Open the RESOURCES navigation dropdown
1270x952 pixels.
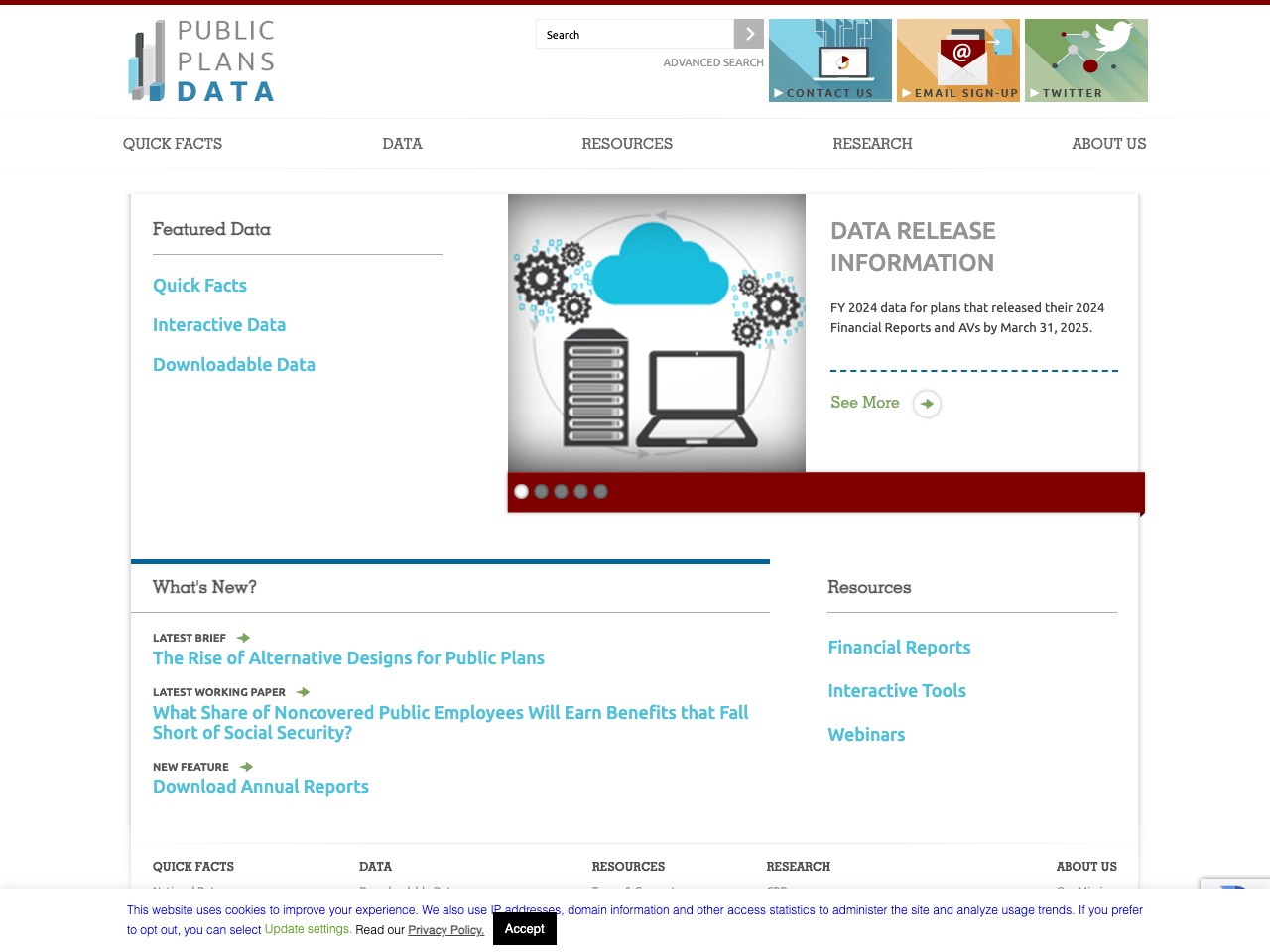627,143
